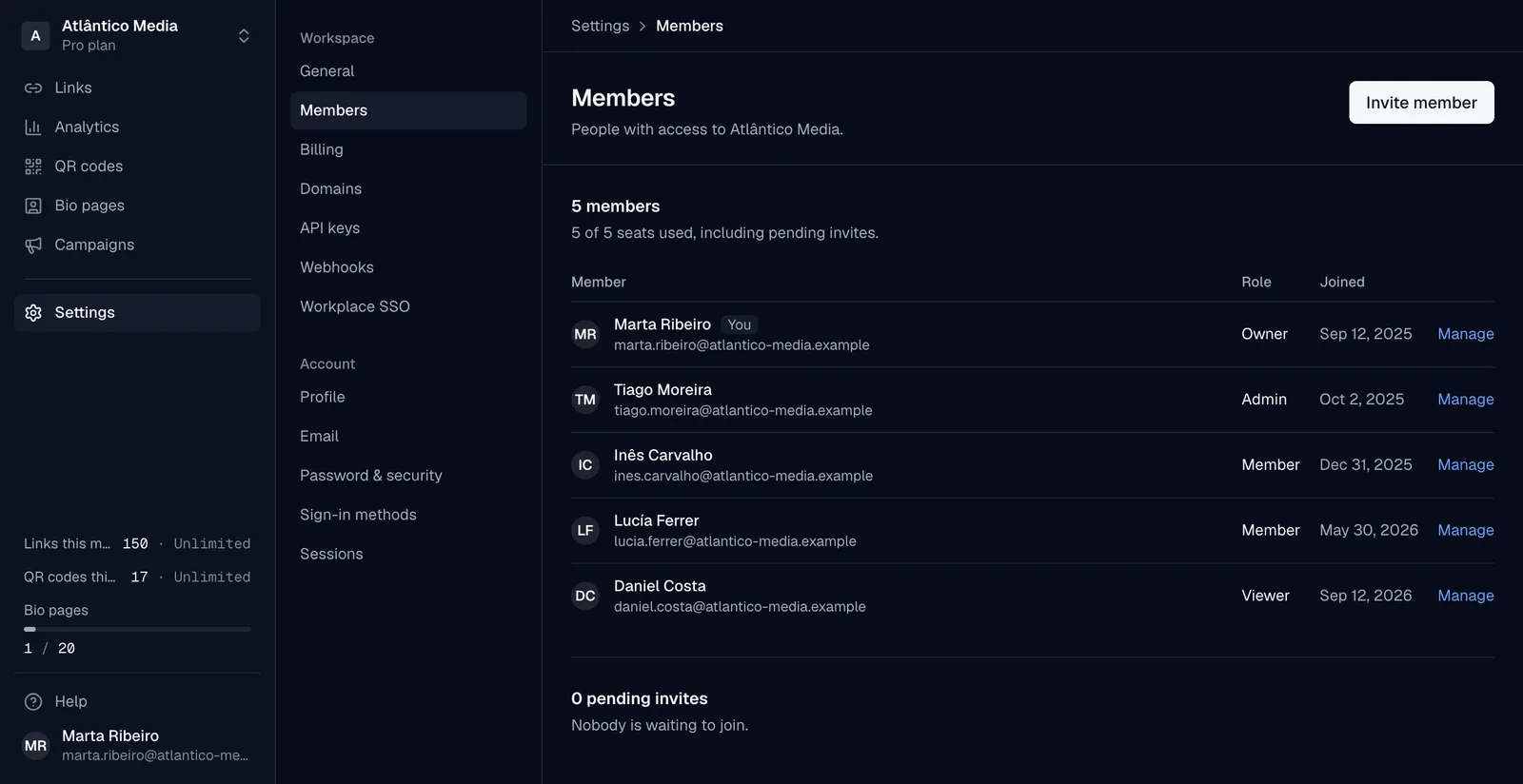This screenshot has width=1523, height=784.
Task: Select Members in settings menu
Action: [408, 110]
